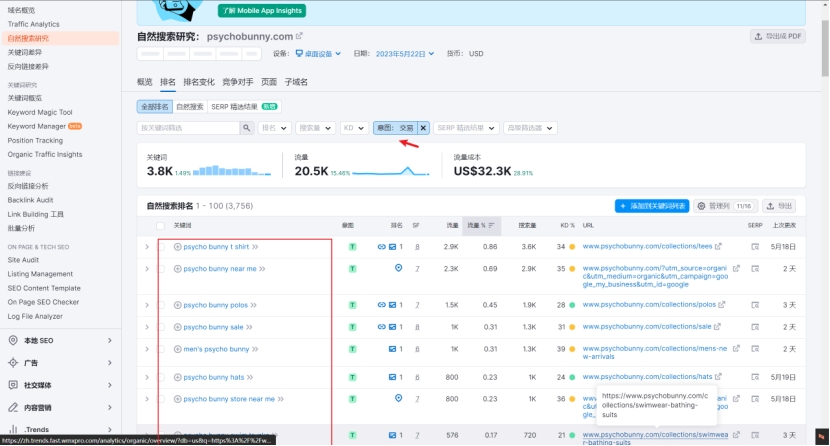Switch to the 排名变化 tab
The width and height of the screenshot is (830, 446).
[198, 82]
